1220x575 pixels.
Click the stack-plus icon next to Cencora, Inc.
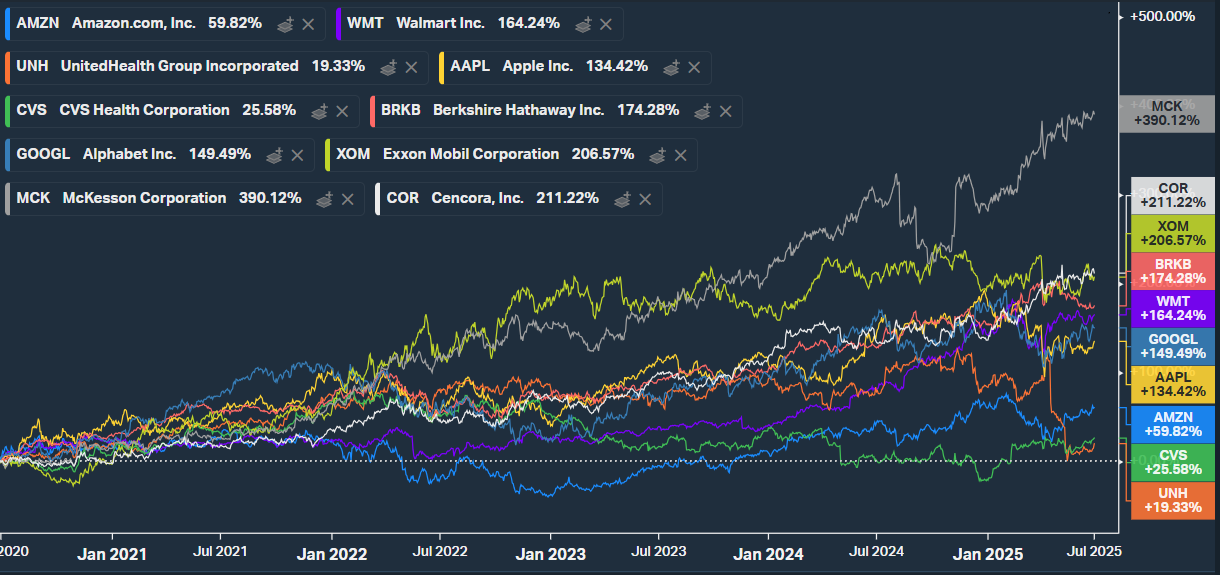coord(623,199)
